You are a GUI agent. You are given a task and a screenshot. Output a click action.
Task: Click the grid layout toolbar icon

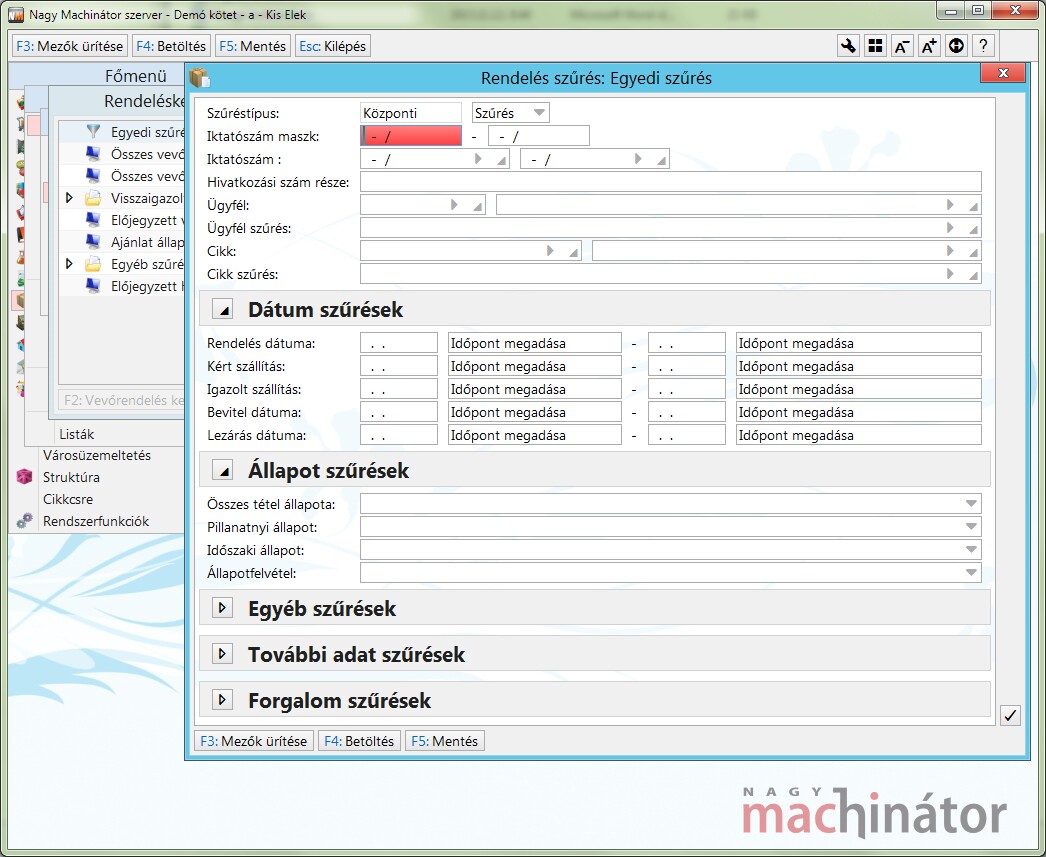coord(875,46)
